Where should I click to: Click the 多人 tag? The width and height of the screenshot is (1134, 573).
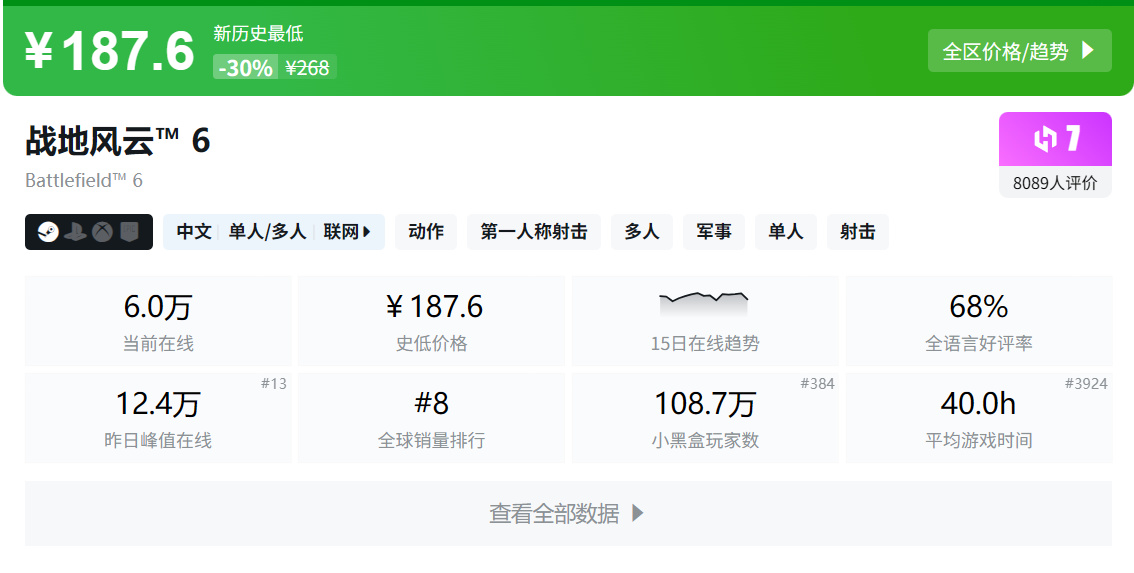(642, 232)
